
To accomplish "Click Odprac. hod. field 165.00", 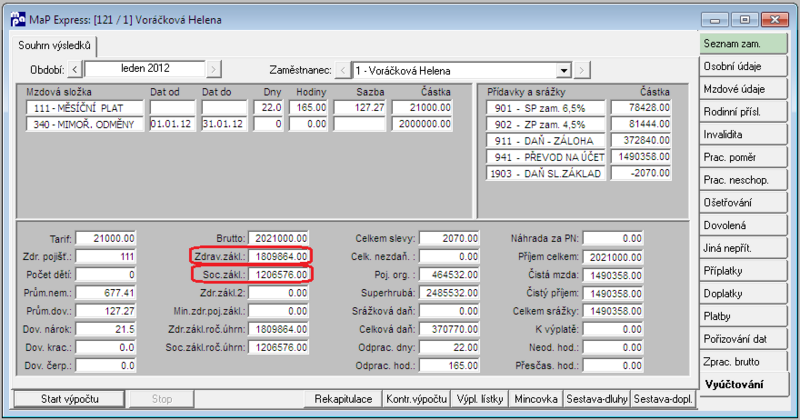I will coord(449,366).
